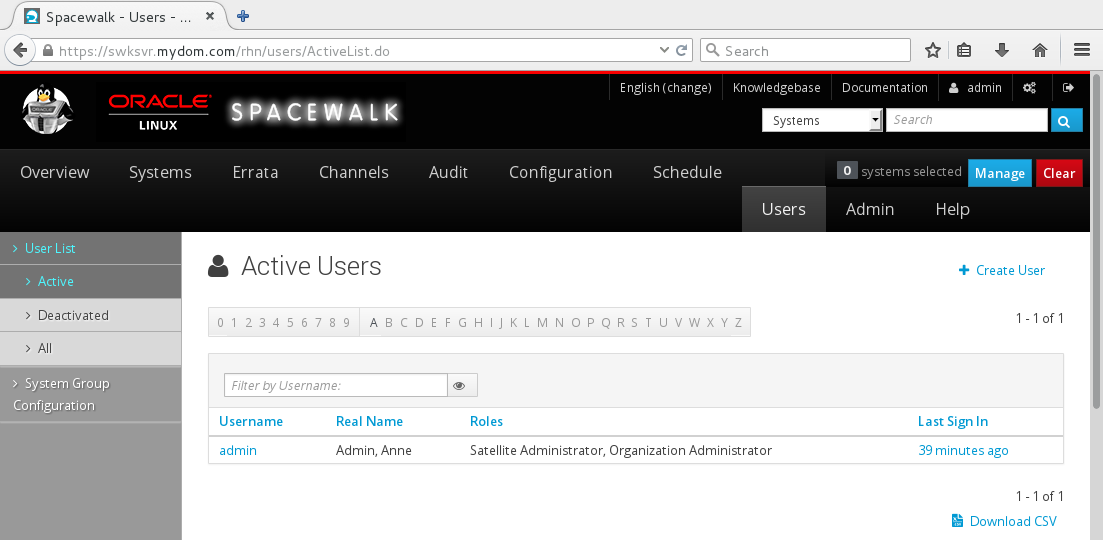The height and width of the screenshot is (540, 1103).
Task: Click in the Filter by Username field
Action: [336, 385]
